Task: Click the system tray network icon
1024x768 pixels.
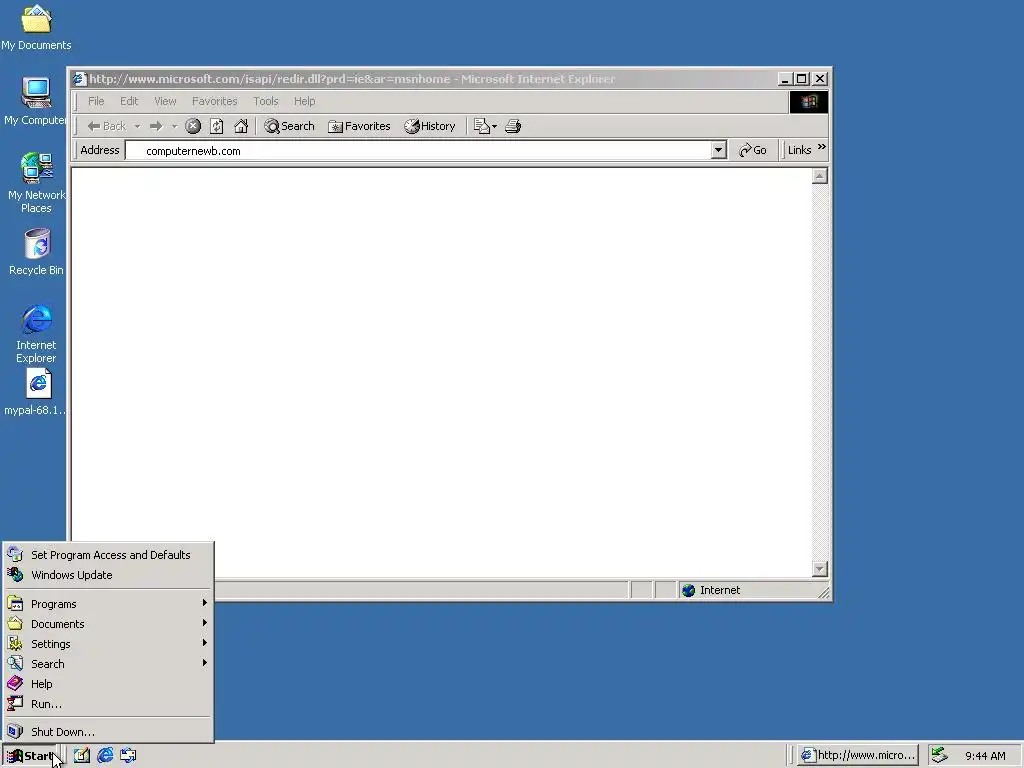Action: (x=940, y=755)
